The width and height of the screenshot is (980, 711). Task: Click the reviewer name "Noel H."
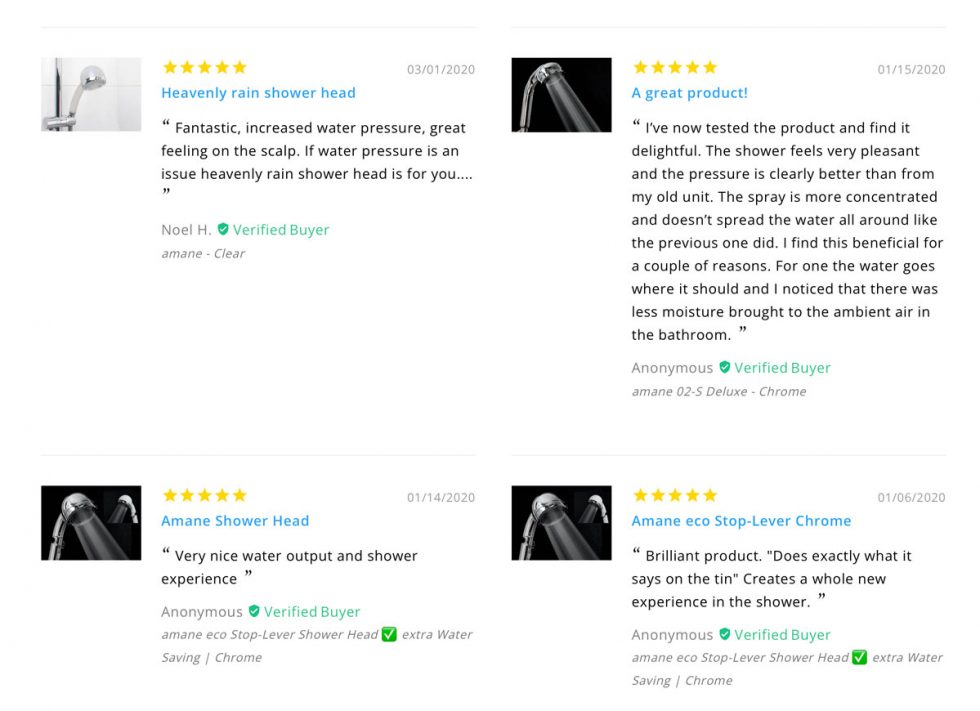coord(183,229)
